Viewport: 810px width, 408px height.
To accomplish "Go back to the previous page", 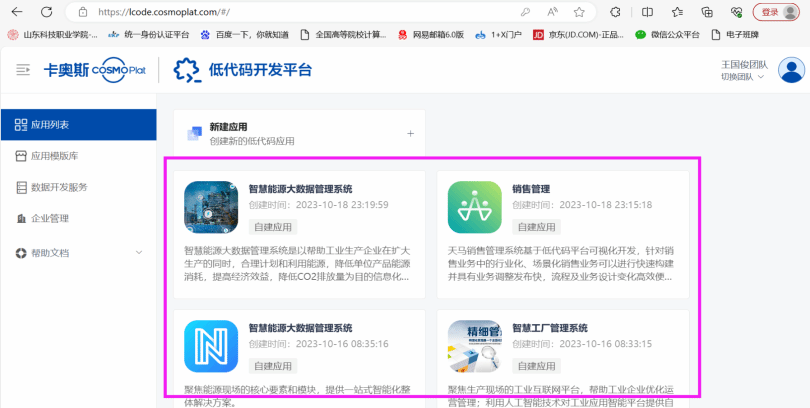I will (17, 12).
